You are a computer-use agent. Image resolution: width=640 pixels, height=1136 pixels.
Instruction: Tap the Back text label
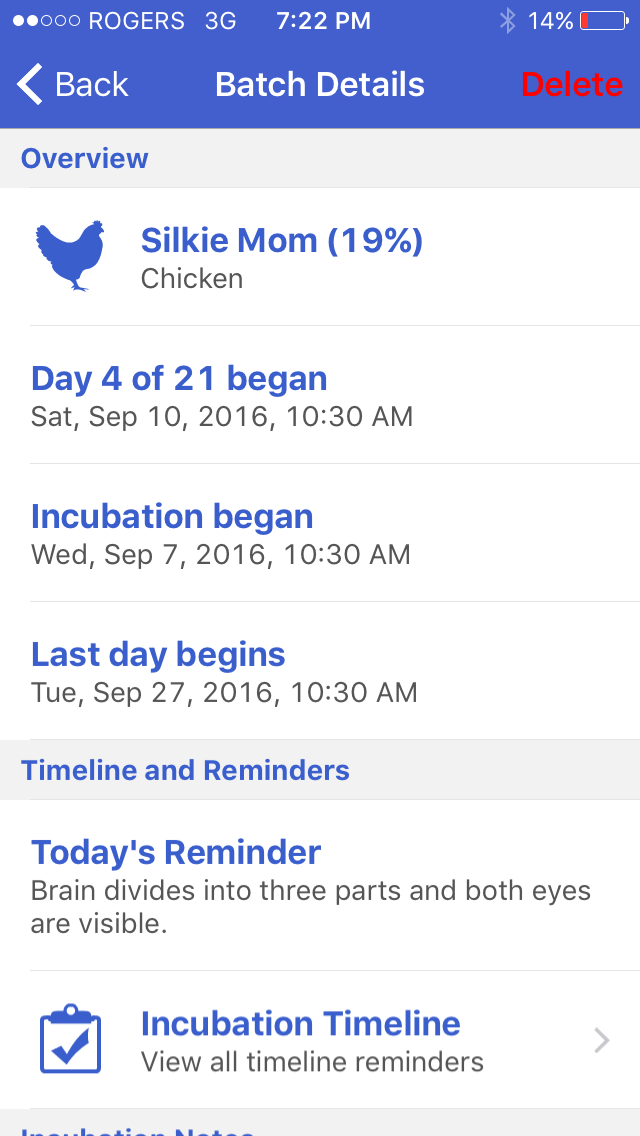pyautogui.click(x=92, y=85)
